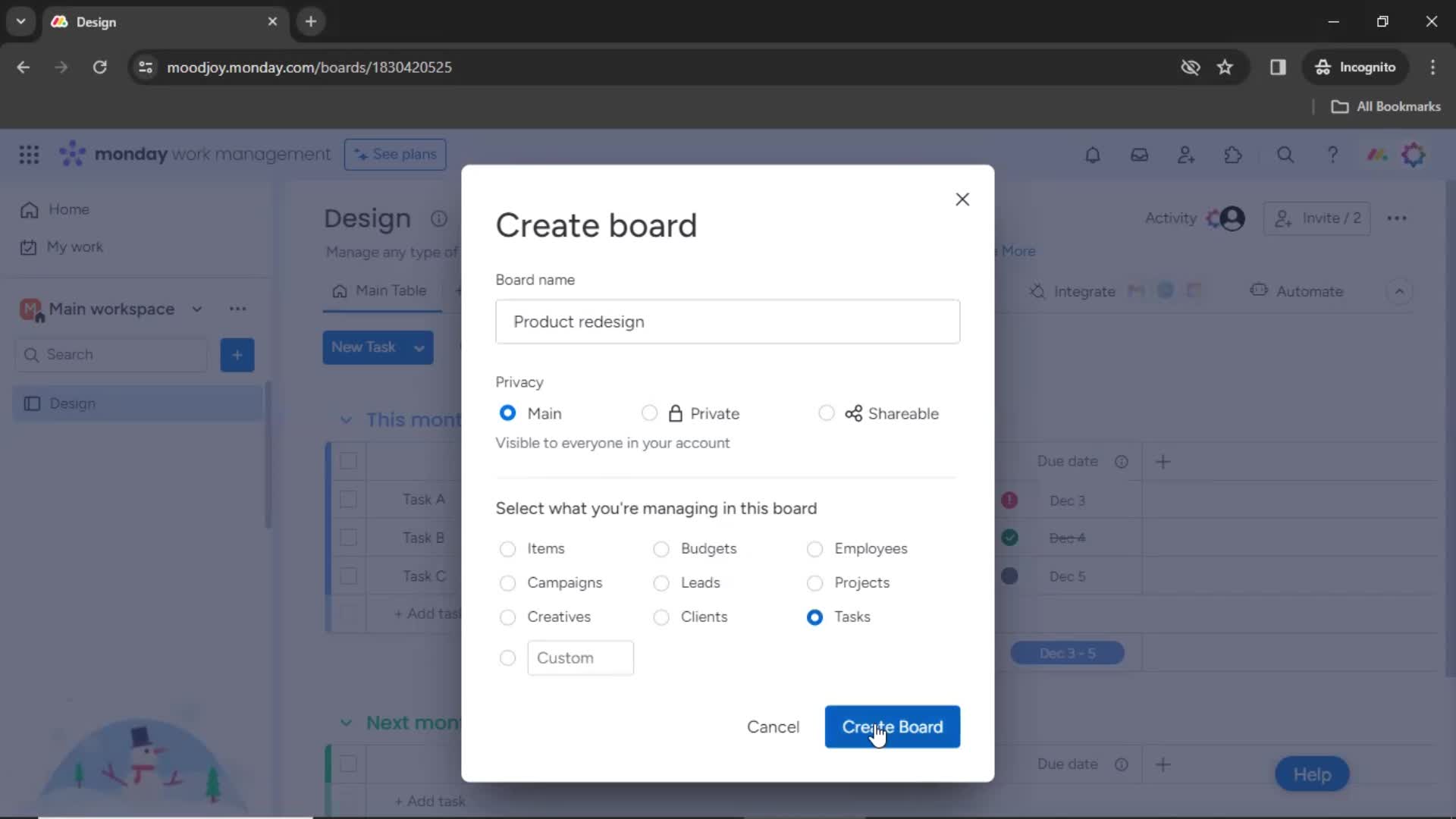Click the Board name input field
The height and width of the screenshot is (819, 1456).
click(727, 321)
